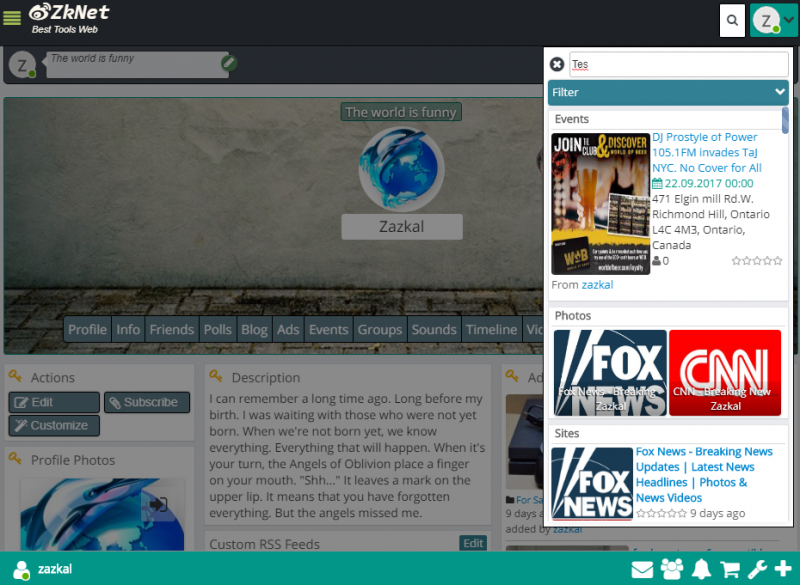
Task: Click the plus add icon
Action: pyautogui.click(x=783, y=569)
